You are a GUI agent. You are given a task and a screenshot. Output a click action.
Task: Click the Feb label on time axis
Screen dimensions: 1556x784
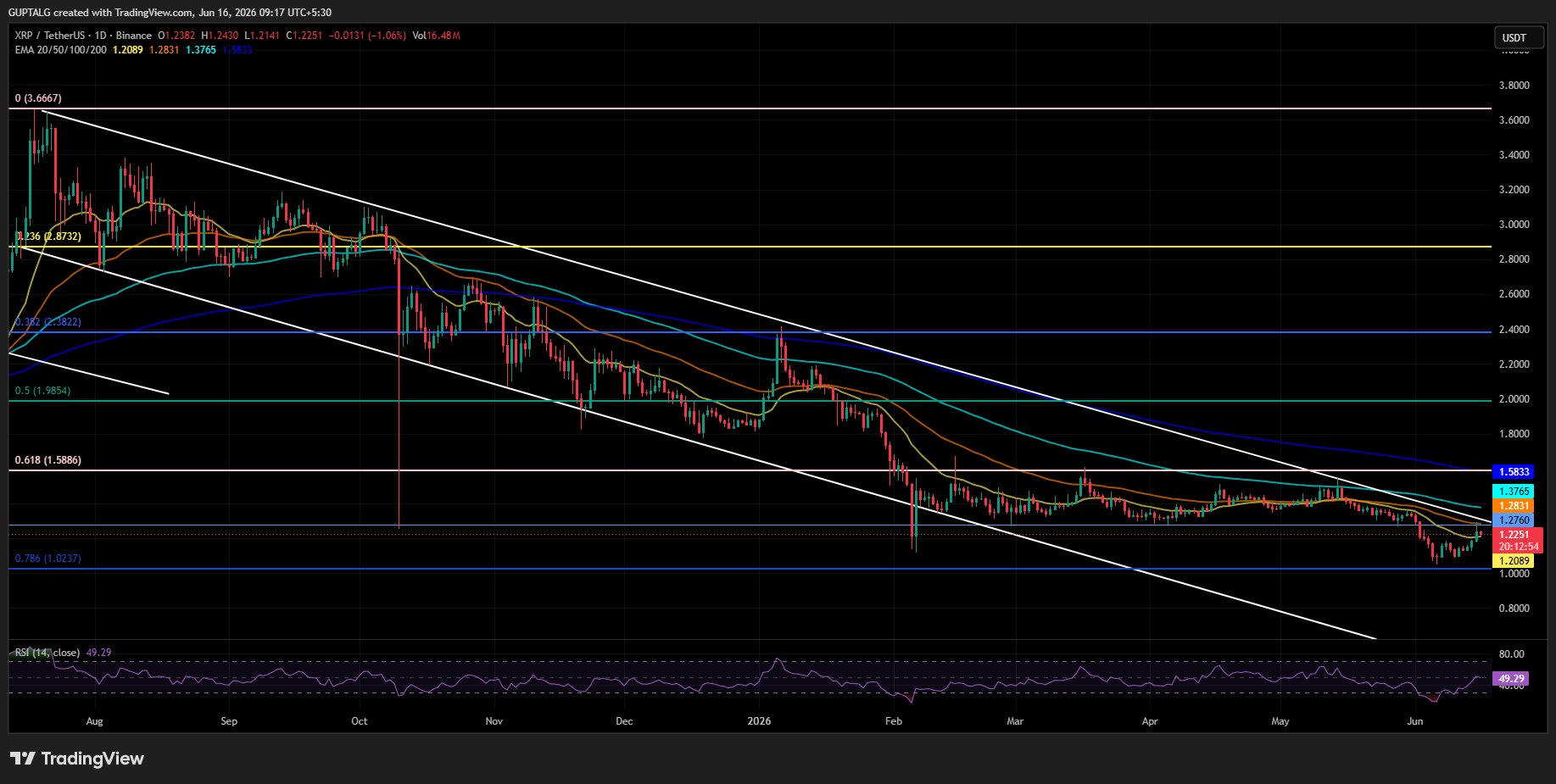(893, 721)
